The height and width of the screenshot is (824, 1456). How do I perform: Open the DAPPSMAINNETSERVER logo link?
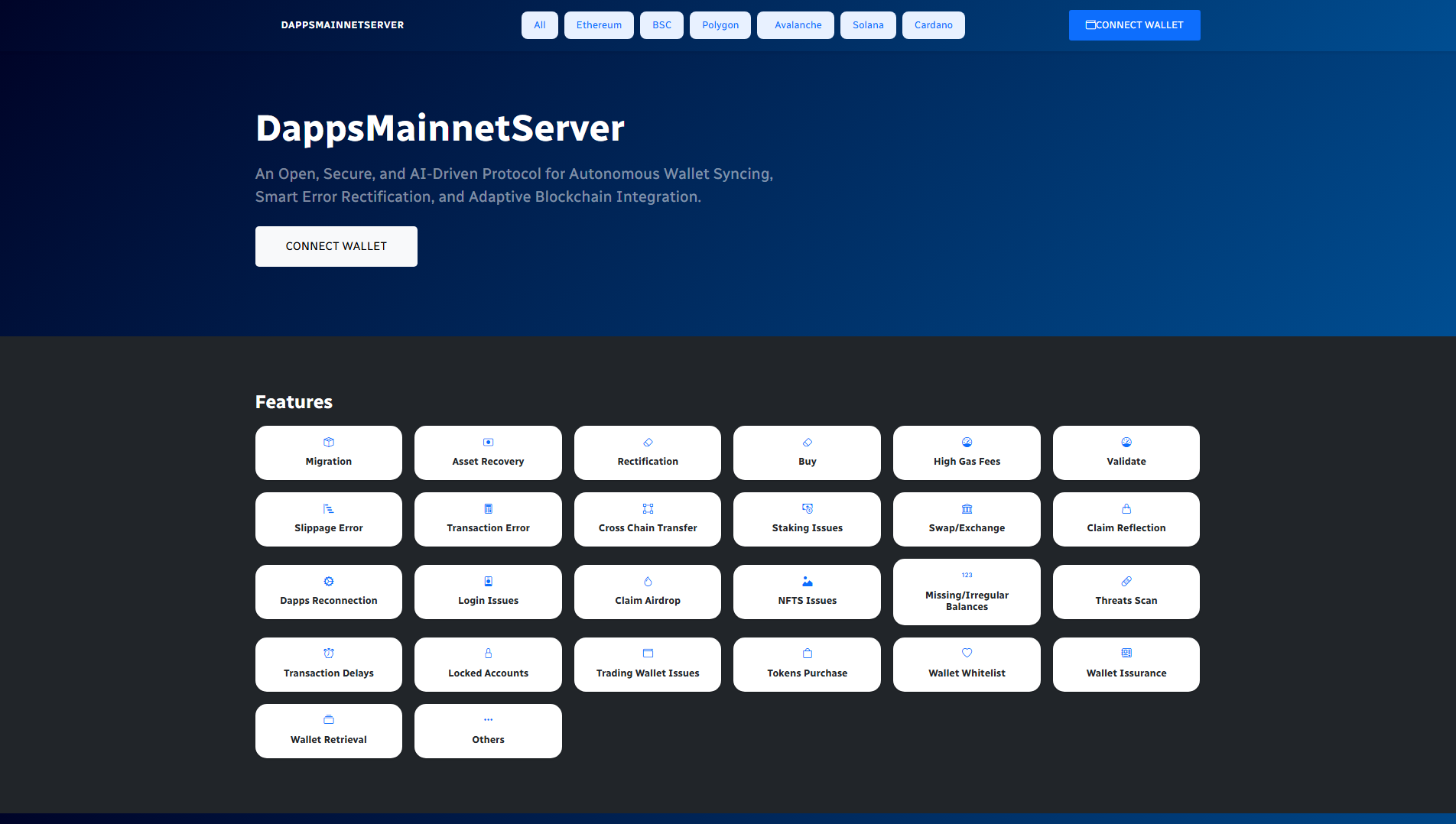coord(343,25)
